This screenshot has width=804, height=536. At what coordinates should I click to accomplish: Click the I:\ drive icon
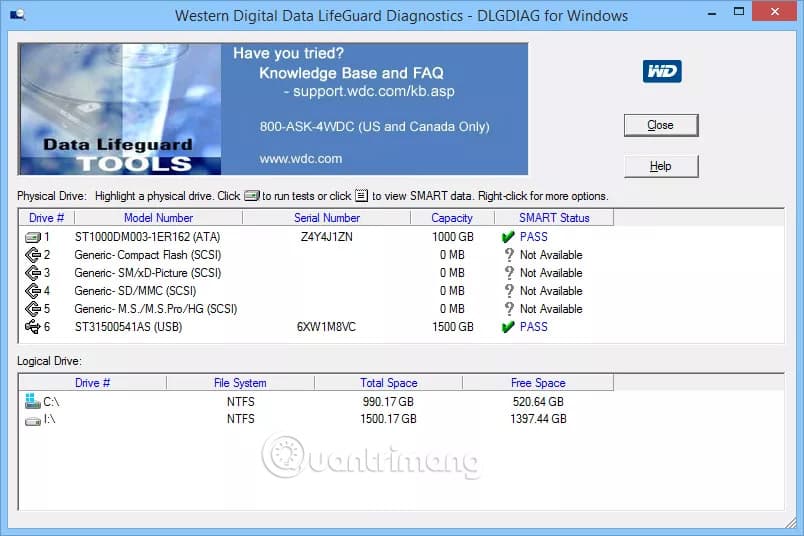click(33, 421)
